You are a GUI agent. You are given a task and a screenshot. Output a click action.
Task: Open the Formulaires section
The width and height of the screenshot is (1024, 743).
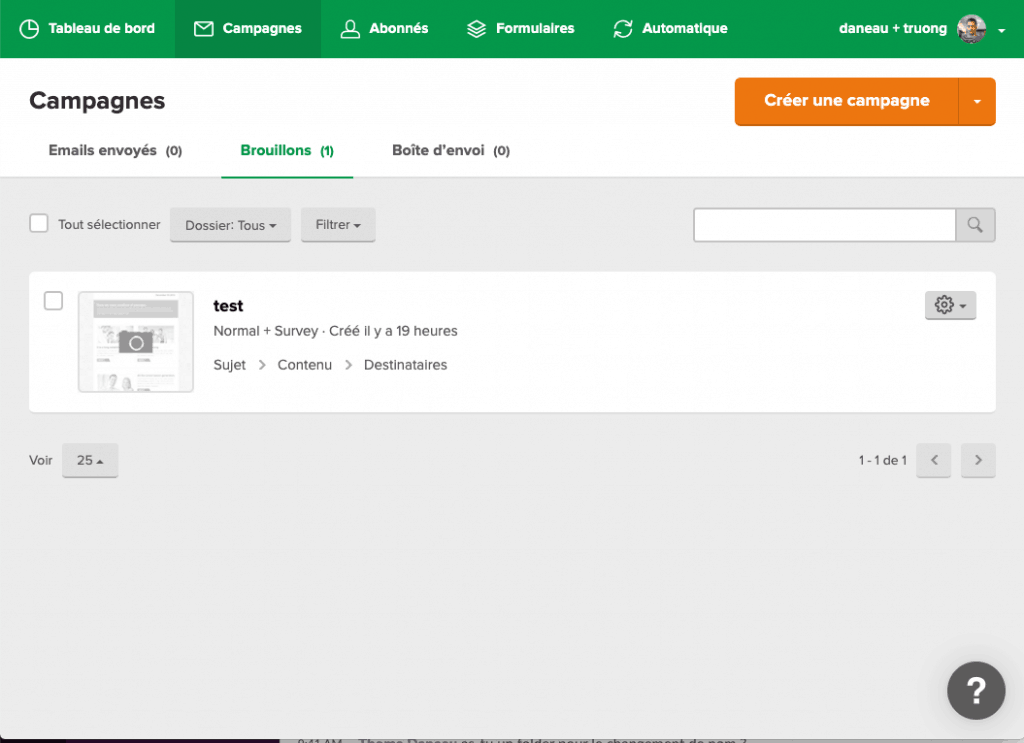pyautogui.click(x=521, y=28)
